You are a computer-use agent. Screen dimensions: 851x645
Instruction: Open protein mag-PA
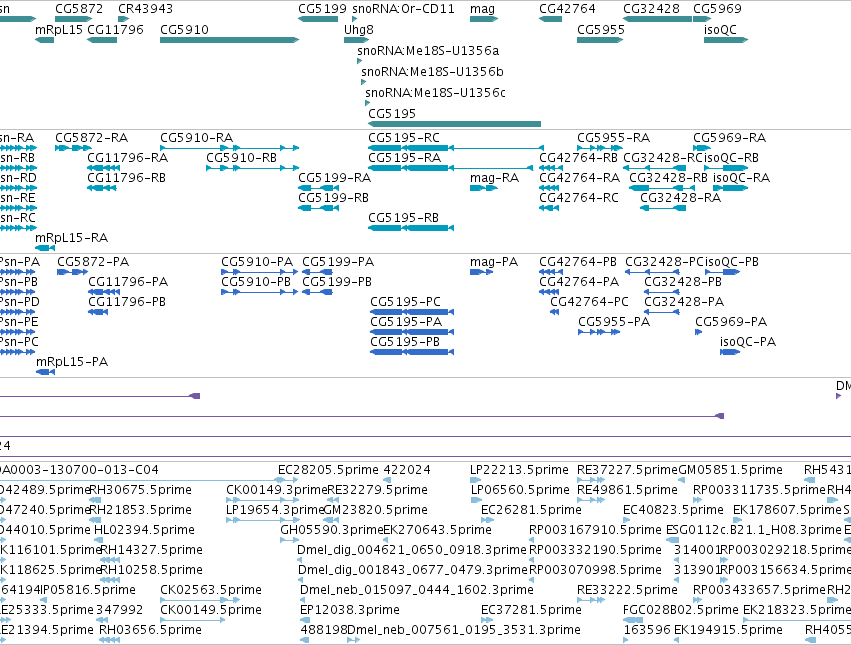pyautogui.click(x=481, y=272)
